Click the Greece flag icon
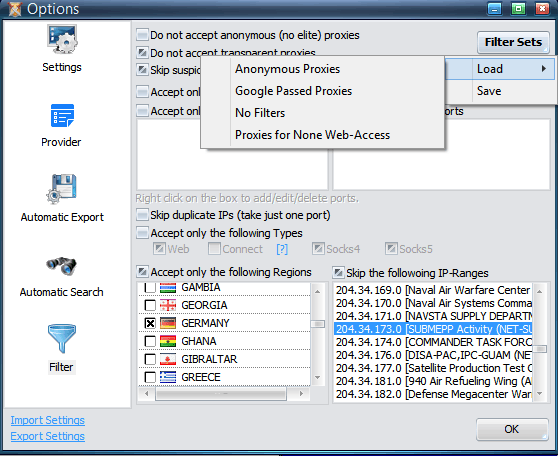Image resolution: width=558 pixels, height=456 pixels. 168,377
